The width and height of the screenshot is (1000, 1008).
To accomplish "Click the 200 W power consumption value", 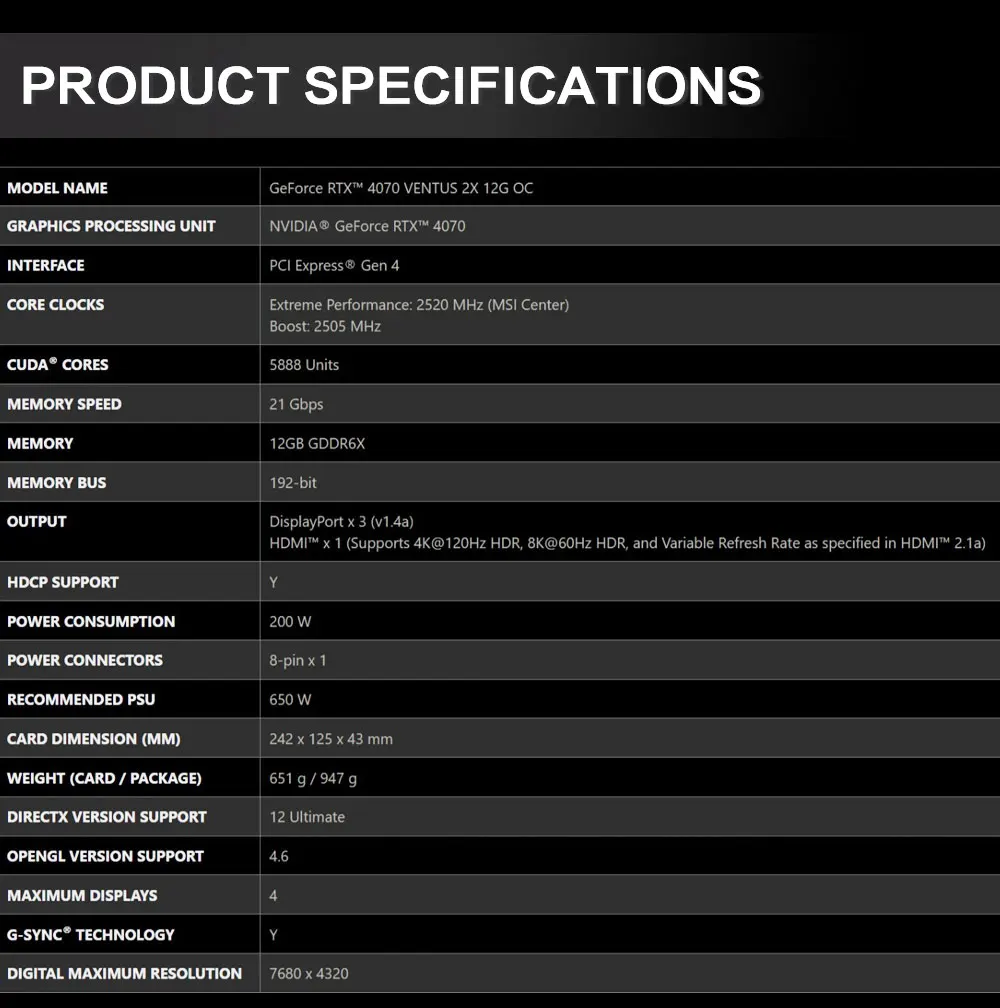I will 290,622.
